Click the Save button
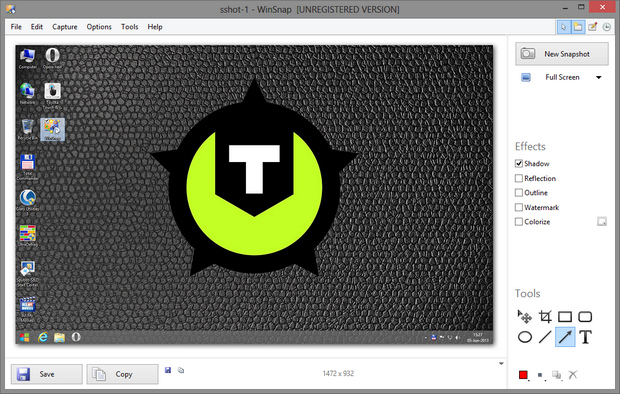 point(47,374)
